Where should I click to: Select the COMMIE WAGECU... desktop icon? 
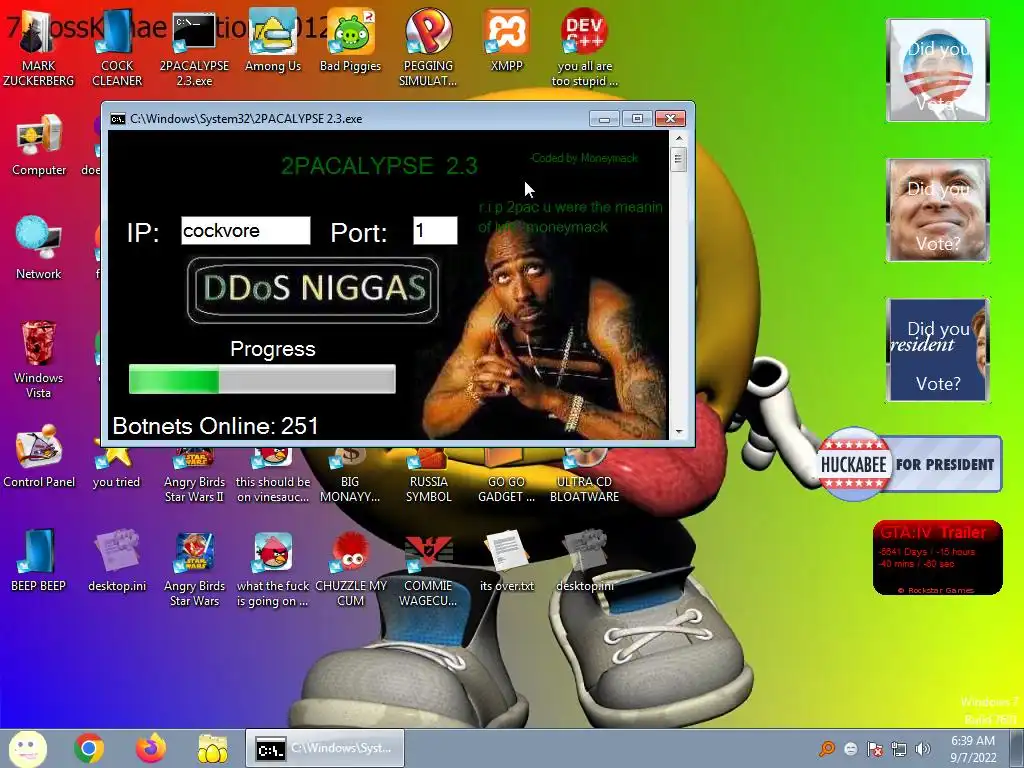coord(428,569)
